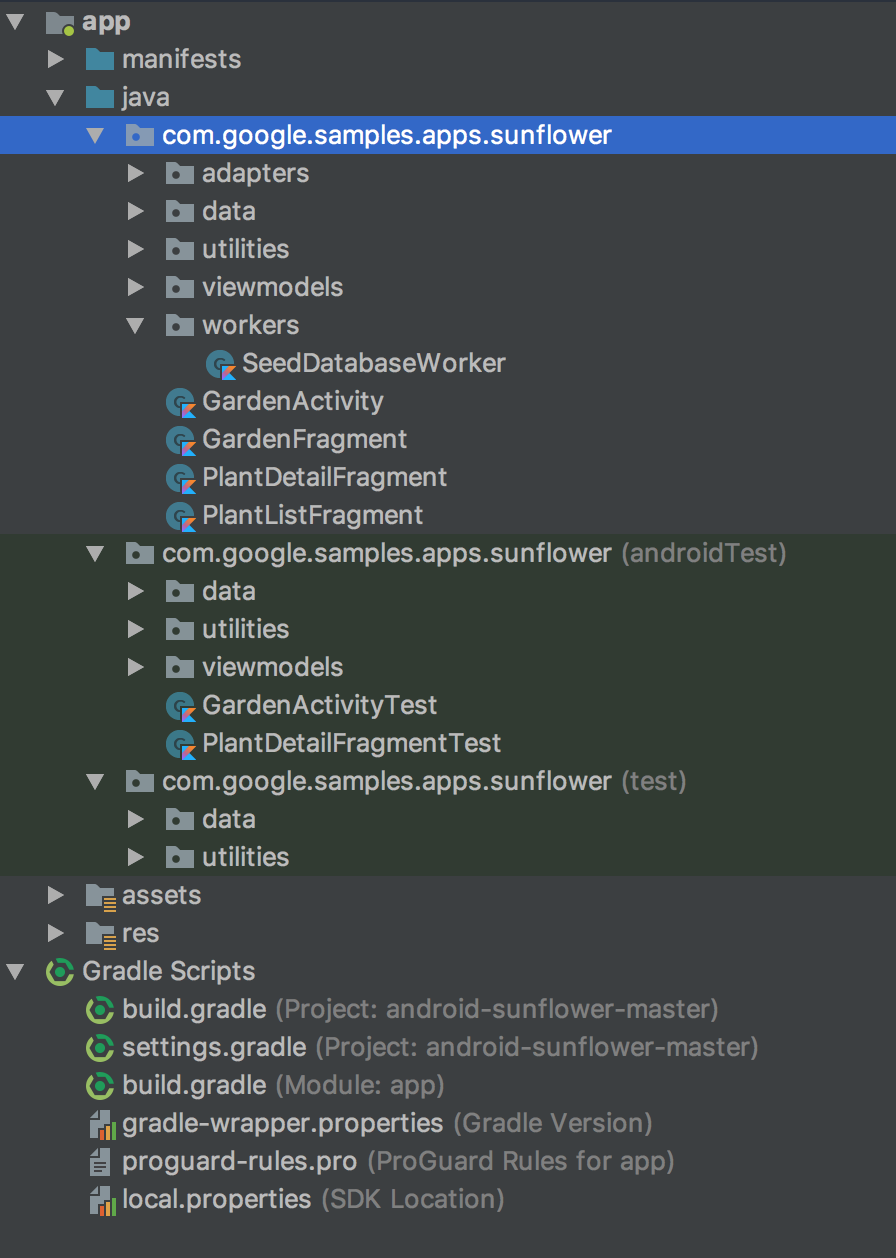896x1258 pixels.
Task: Collapse the java folder arrow
Action: 56,97
